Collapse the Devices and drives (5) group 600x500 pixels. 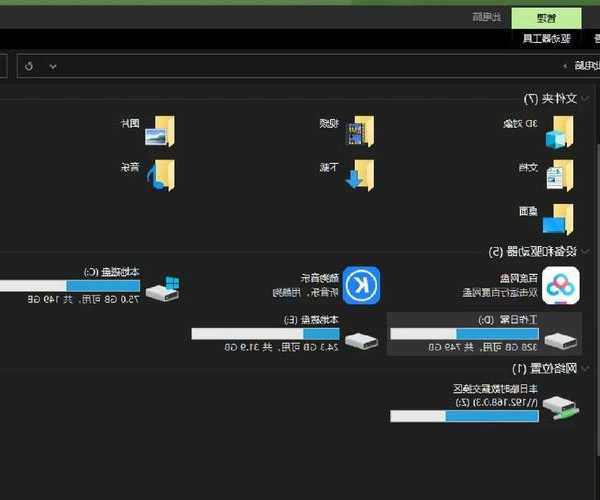tap(587, 250)
